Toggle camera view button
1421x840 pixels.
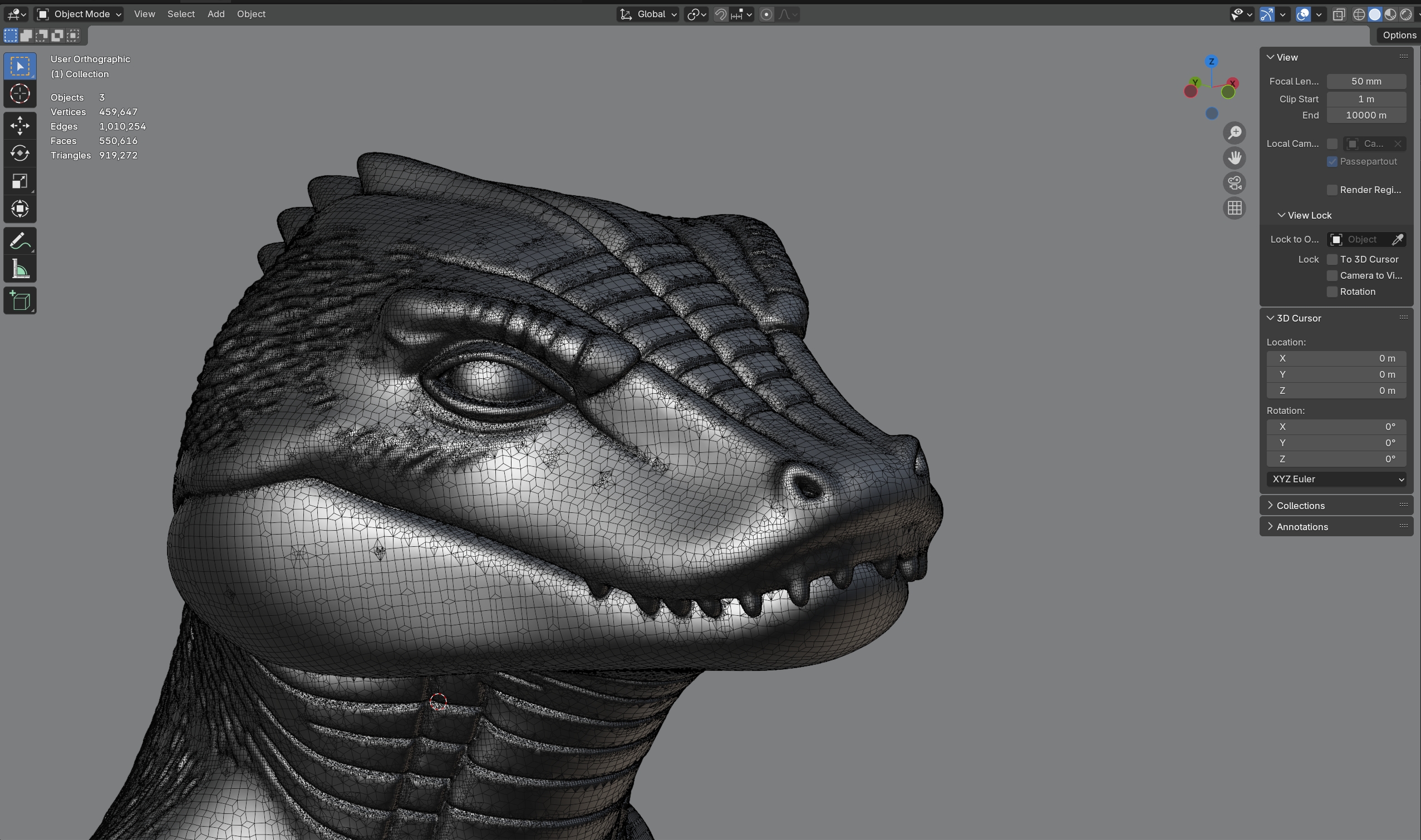coord(1234,183)
